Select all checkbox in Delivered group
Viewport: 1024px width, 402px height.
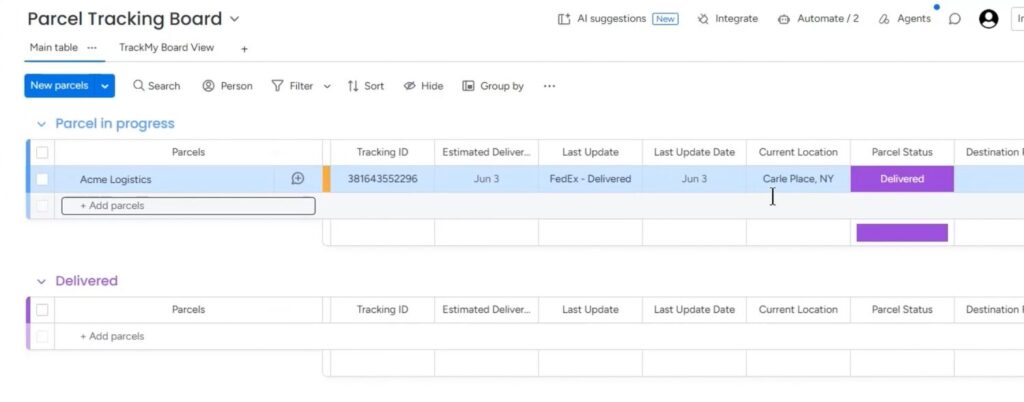tap(42, 310)
